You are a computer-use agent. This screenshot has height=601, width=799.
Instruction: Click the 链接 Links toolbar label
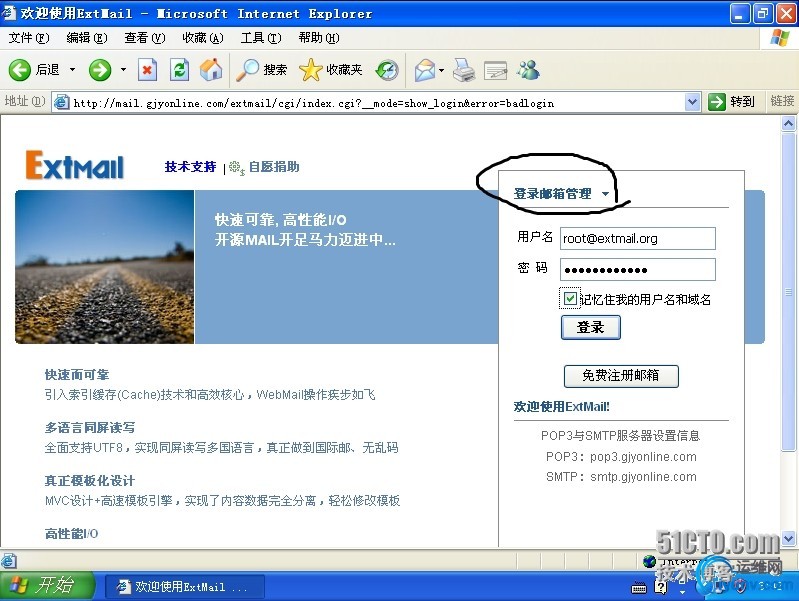[782, 101]
